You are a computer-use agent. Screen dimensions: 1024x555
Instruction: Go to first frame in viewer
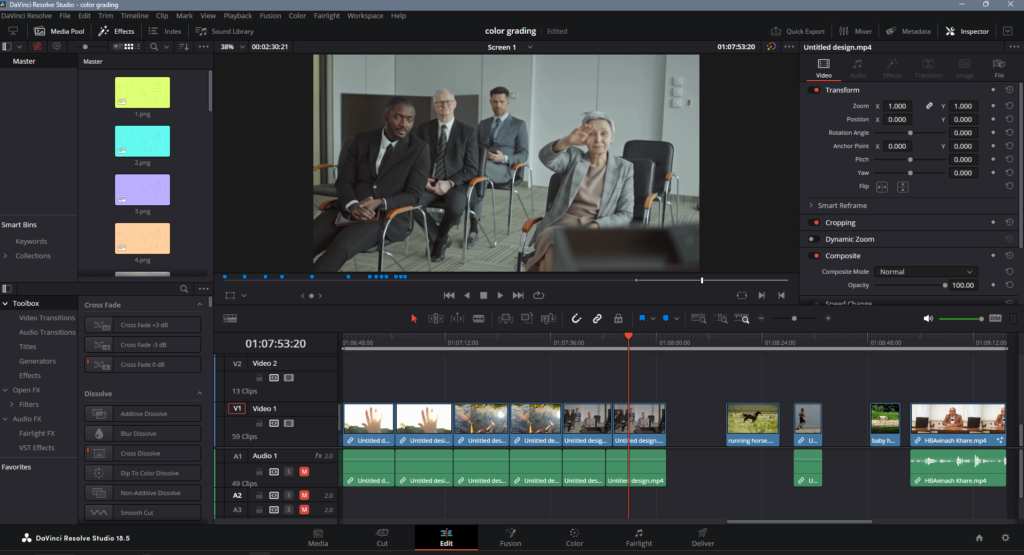tap(449, 295)
